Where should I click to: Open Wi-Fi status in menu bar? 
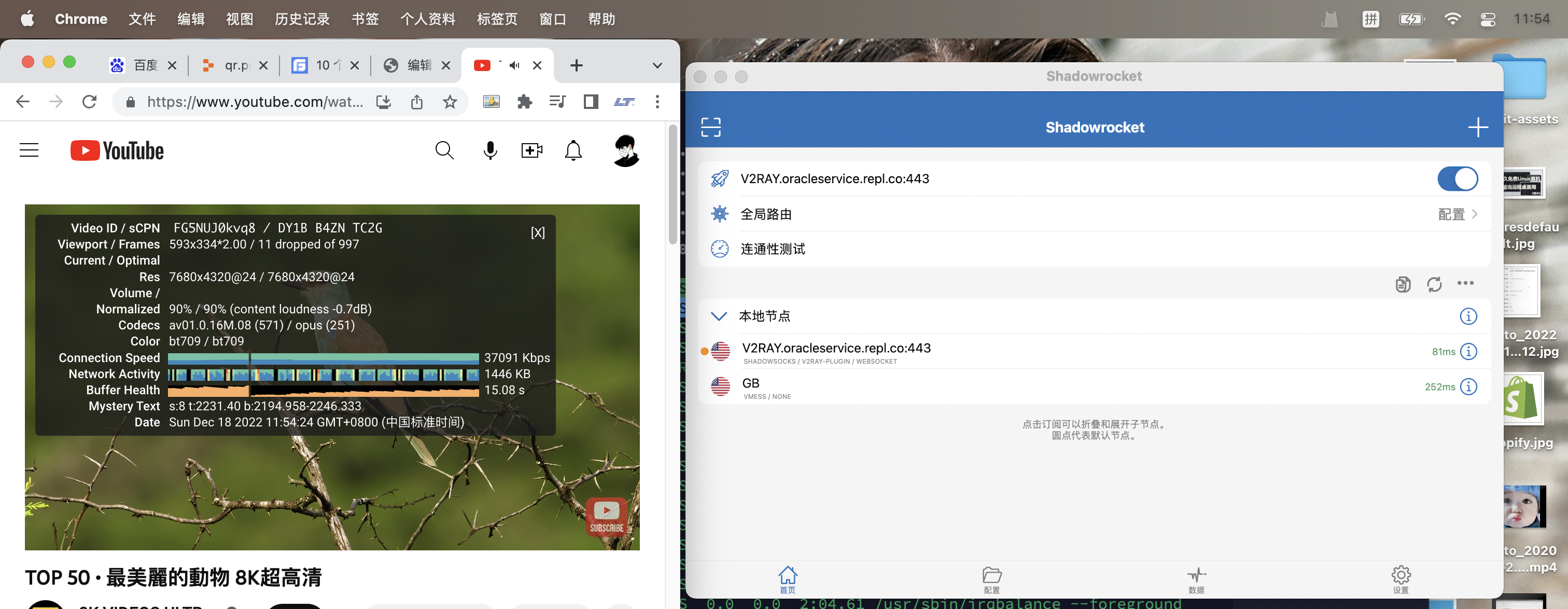click(1452, 19)
